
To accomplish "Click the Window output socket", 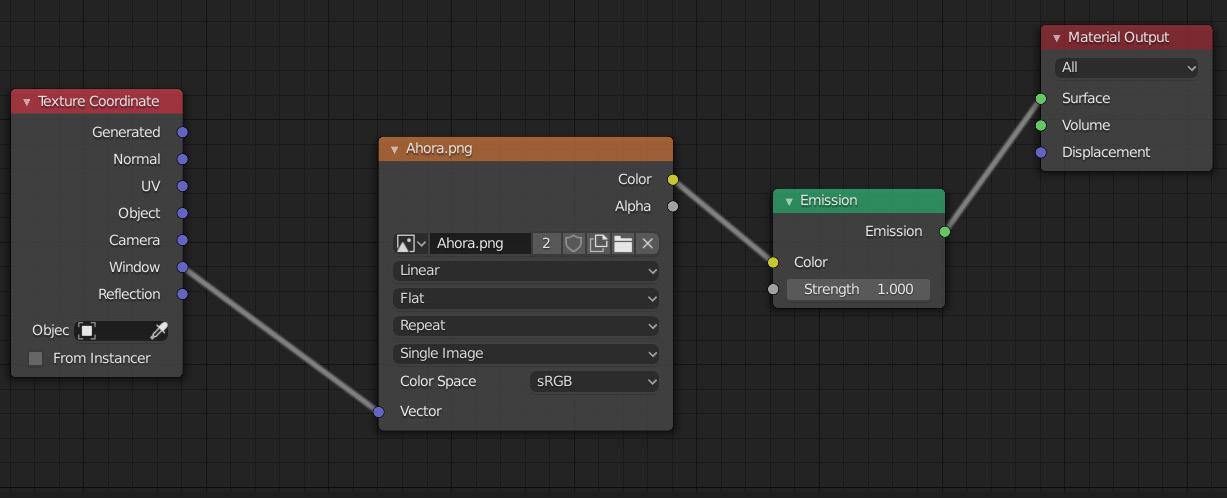I will click(182, 267).
